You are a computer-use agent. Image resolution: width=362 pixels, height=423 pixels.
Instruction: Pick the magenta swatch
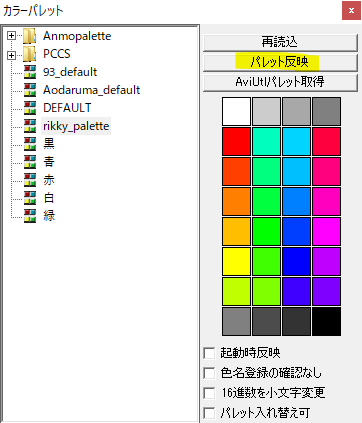coord(326,231)
